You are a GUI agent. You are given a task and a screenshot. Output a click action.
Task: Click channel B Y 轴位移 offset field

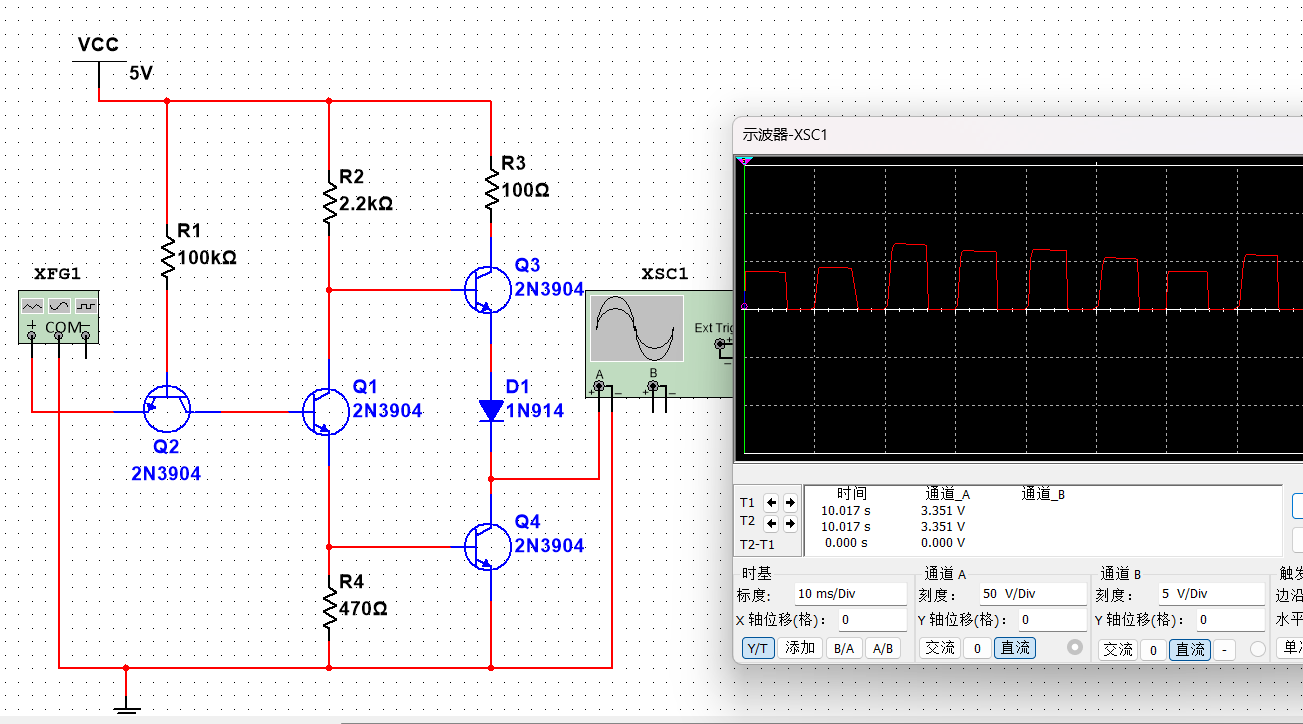pos(1232,621)
